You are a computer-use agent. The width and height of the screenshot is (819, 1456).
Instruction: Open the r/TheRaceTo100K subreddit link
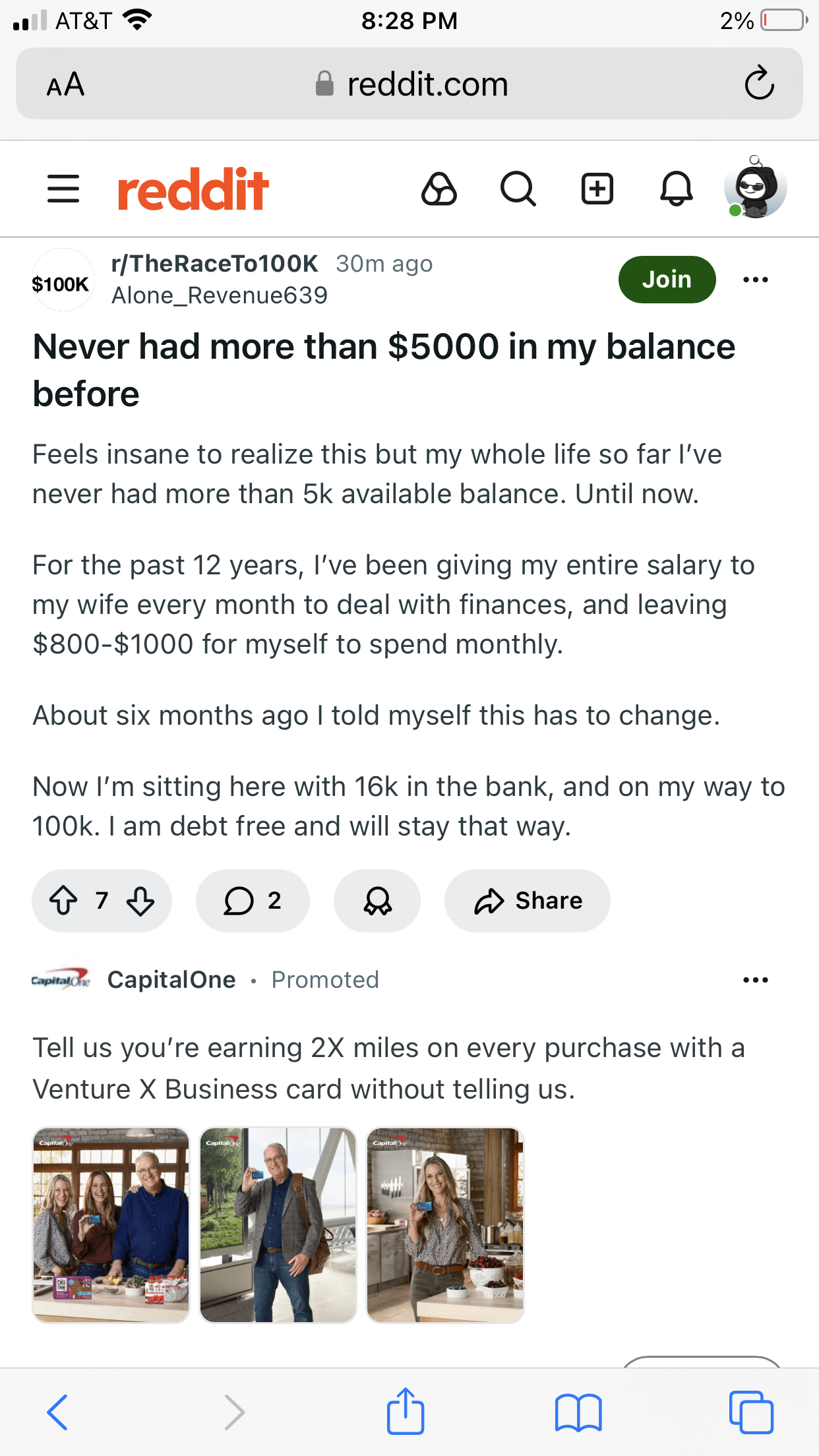coord(215,264)
